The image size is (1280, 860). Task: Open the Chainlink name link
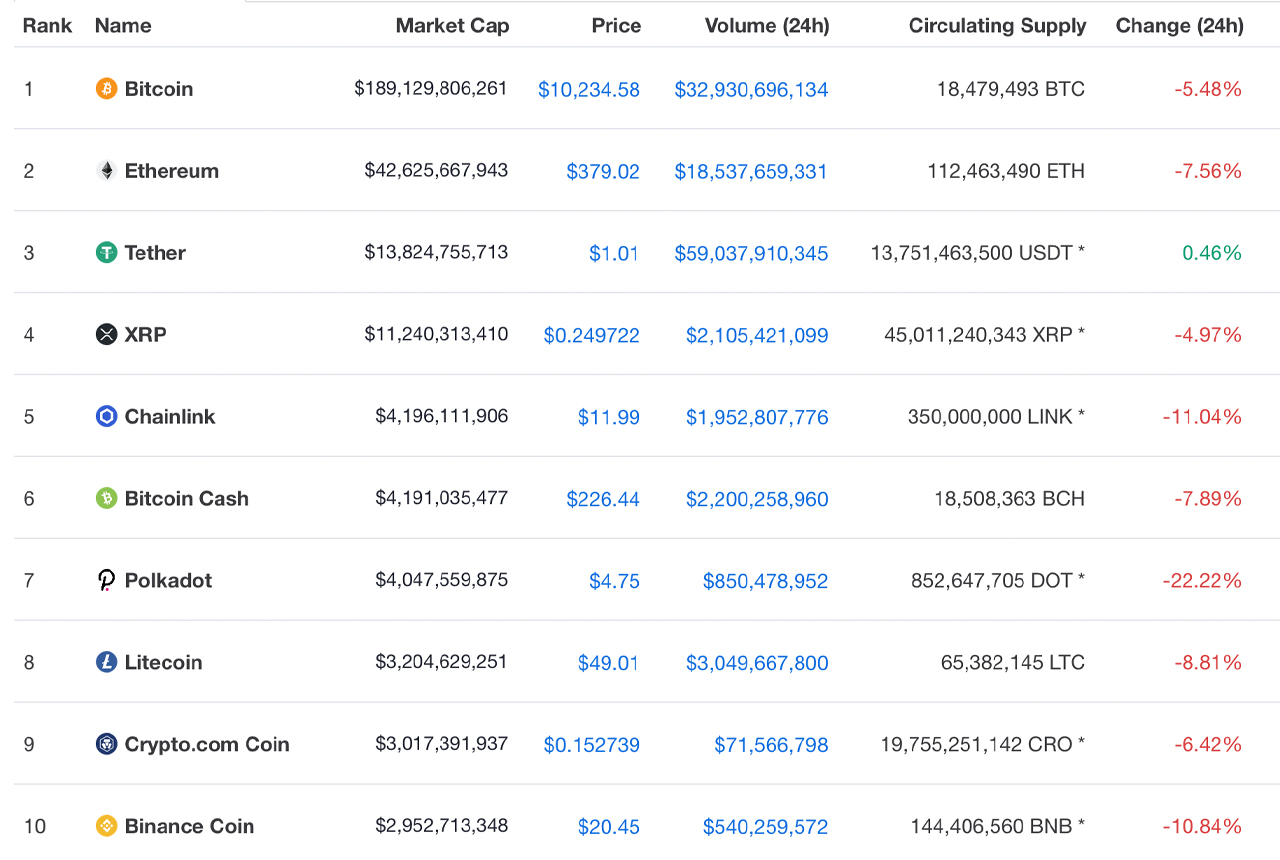[170, 417]
